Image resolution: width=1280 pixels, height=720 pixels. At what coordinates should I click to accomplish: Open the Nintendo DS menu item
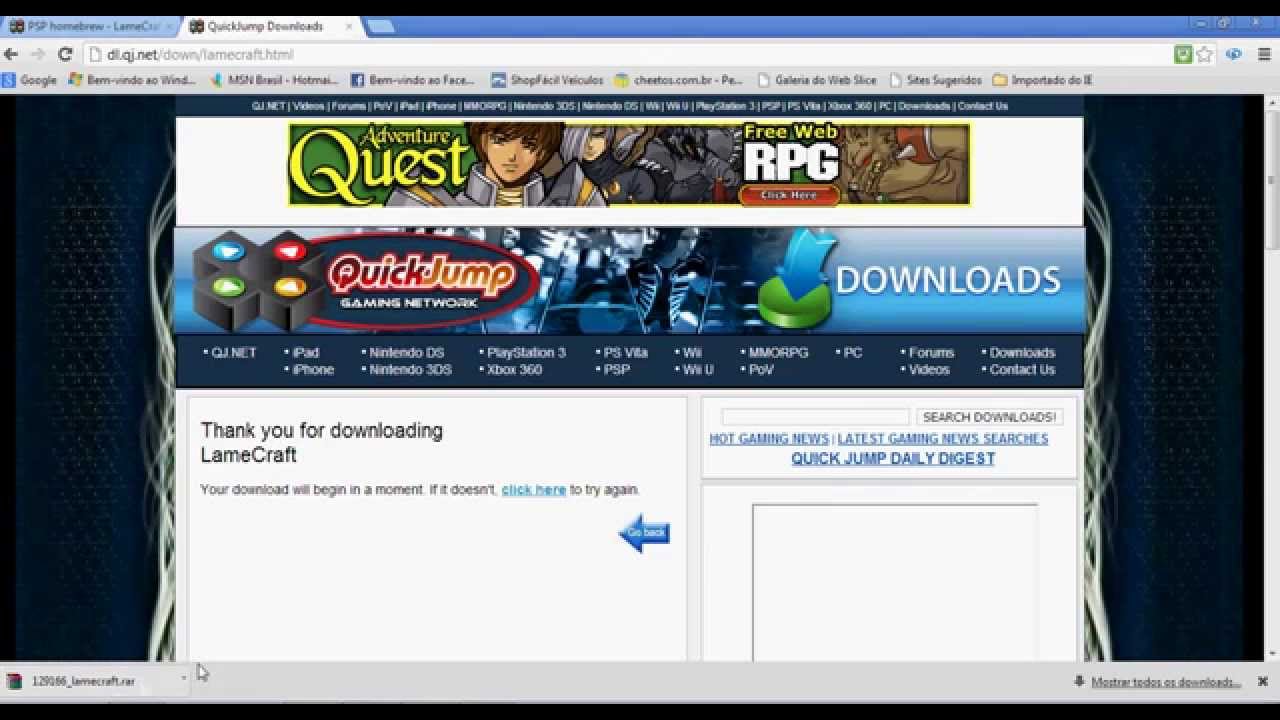[406, 352]
